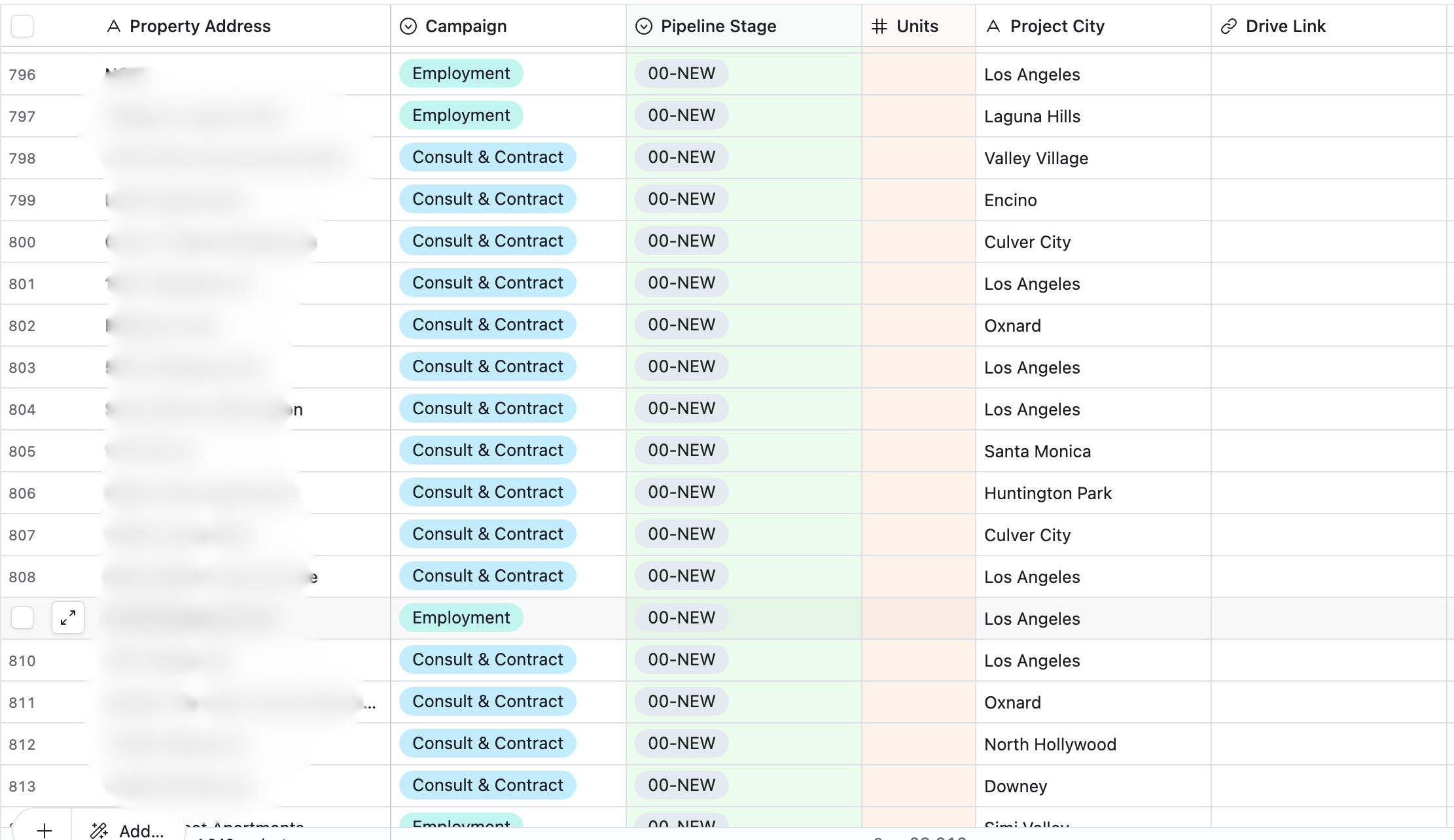This screenshot has width=1454, height=840.
Task: Expand the hovered row record
Action: coord(68,618)
